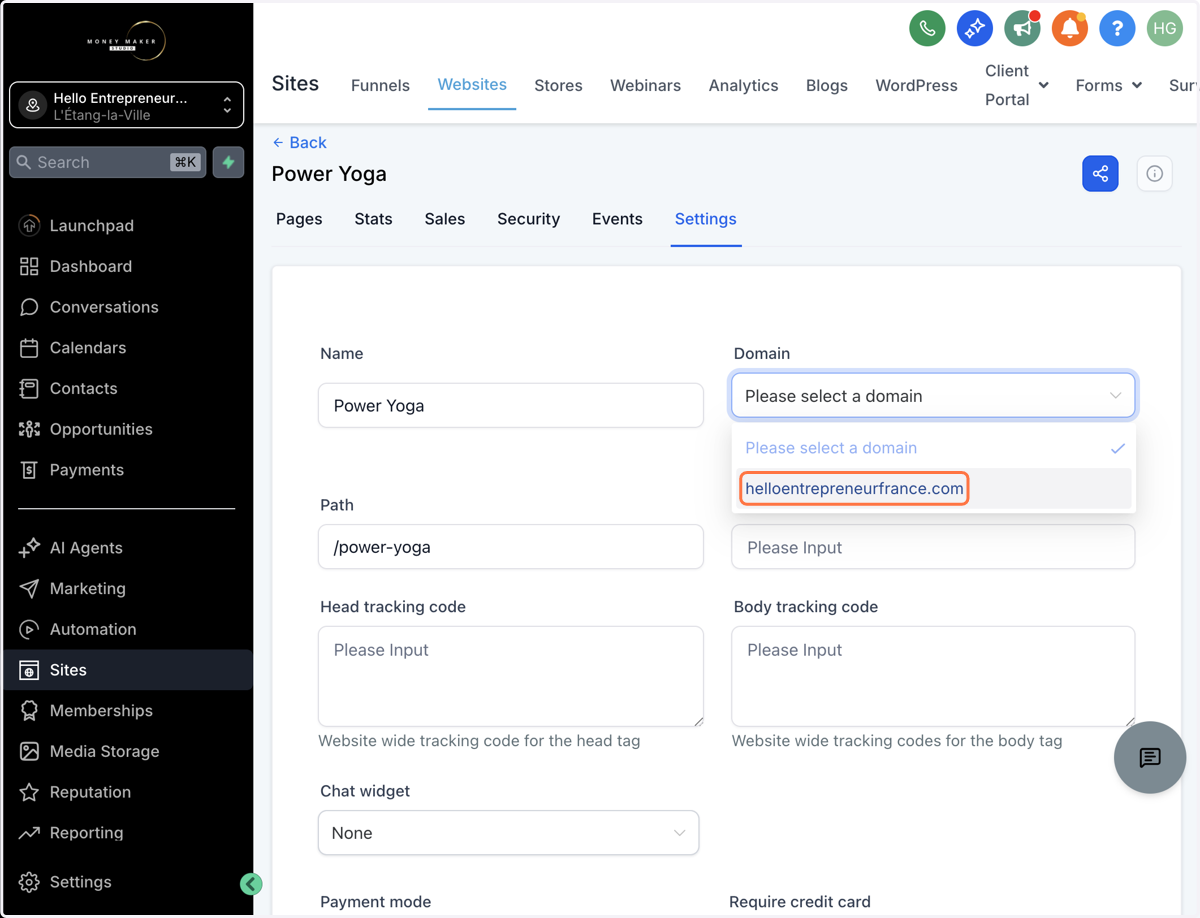
Task: Click the sidebar Search box
Action: coord(108,162)
